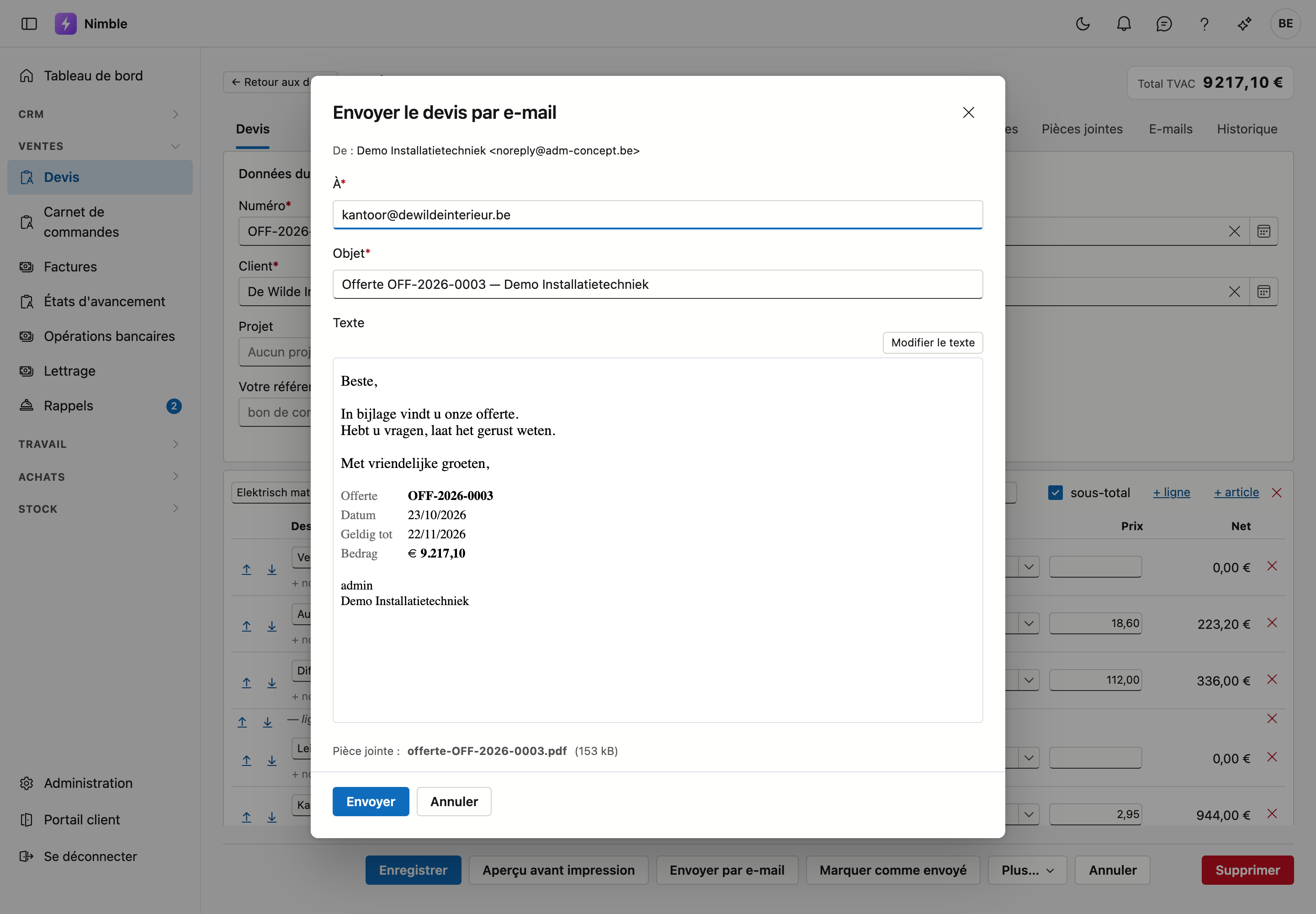The width and height of the screenshot is (1316, 914).
Task: Expand the ACHATS sidebar section
Action: (x=100, y=477)
